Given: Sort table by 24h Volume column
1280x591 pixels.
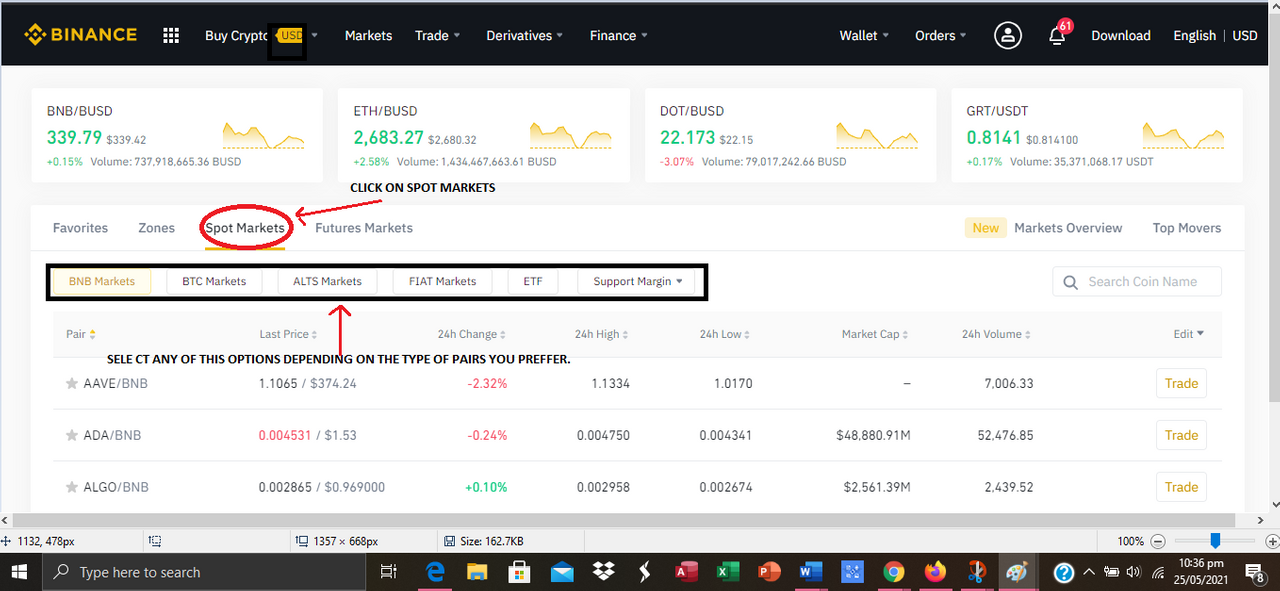Looking at the screenshot, I should coord(997,334).
